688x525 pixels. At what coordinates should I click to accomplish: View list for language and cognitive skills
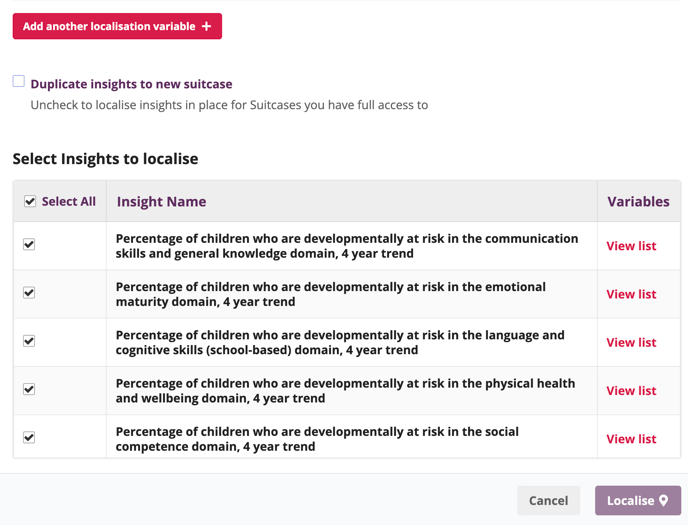click(x=631, y=342)
